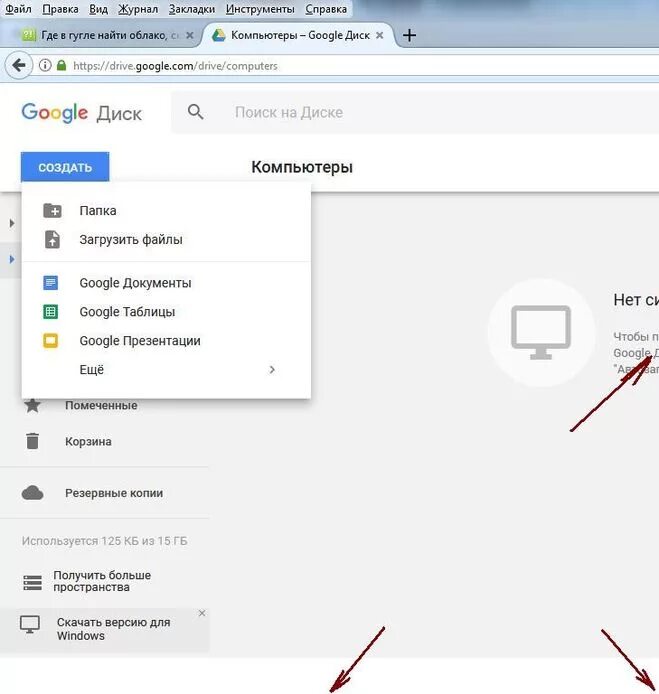This screenshot has height=694, width=659.
Task: Click the Компьютеры page heading
Action: click(302, 167)
